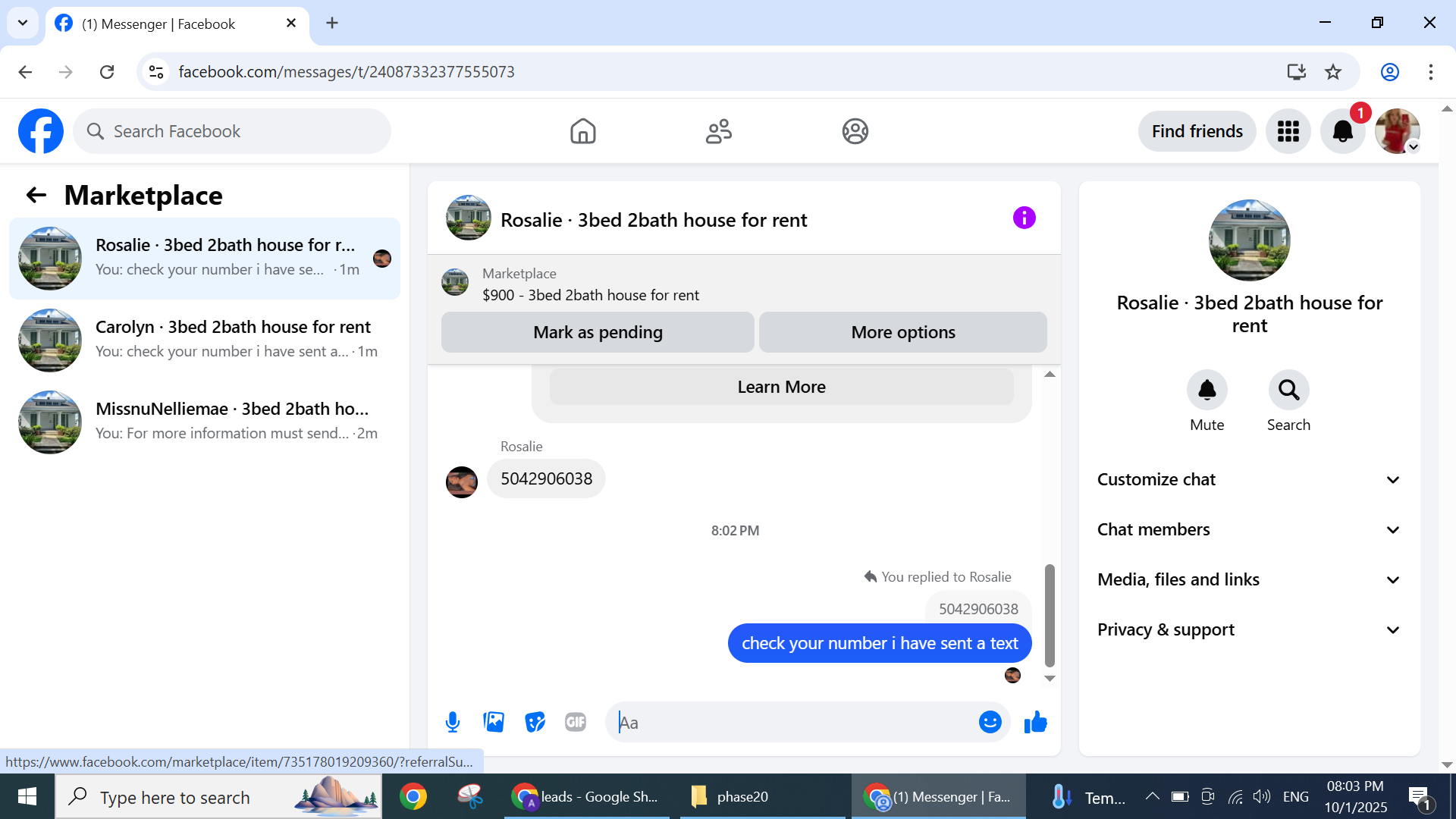1456x819 pixels.
Task: Click Rosalie's 5042906038 message bubble
Action: 546,479
